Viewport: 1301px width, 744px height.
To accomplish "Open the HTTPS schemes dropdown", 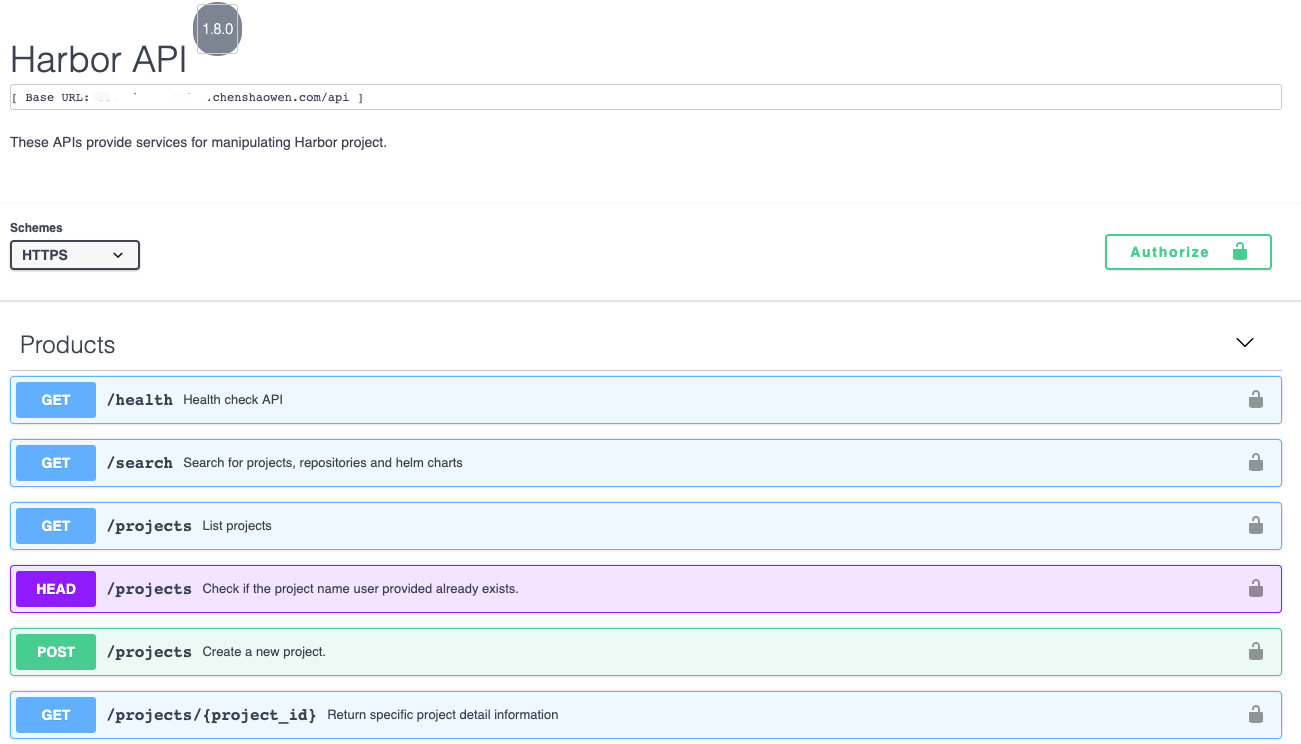I will coord(75,255).
